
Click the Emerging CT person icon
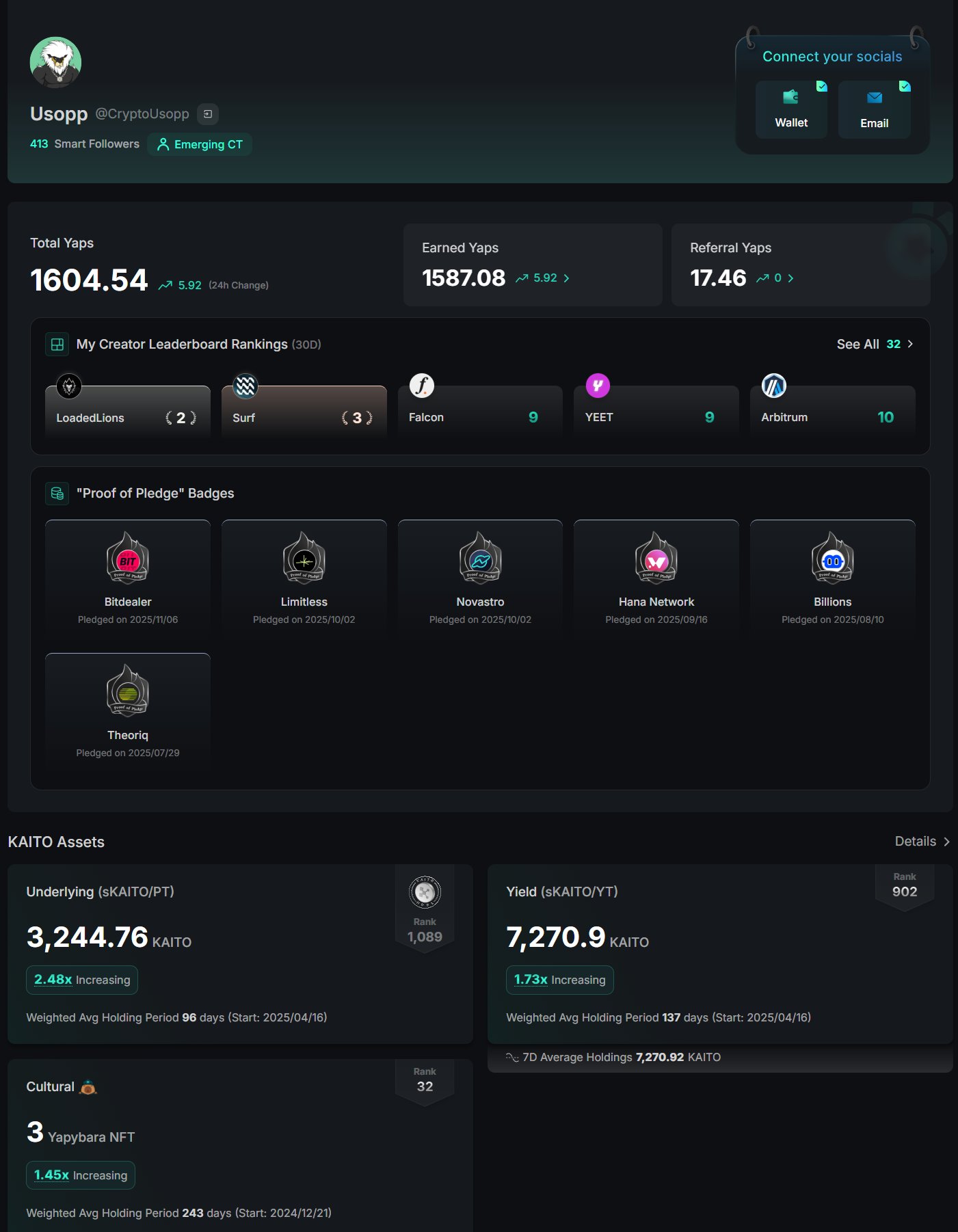tap(163, 144)
